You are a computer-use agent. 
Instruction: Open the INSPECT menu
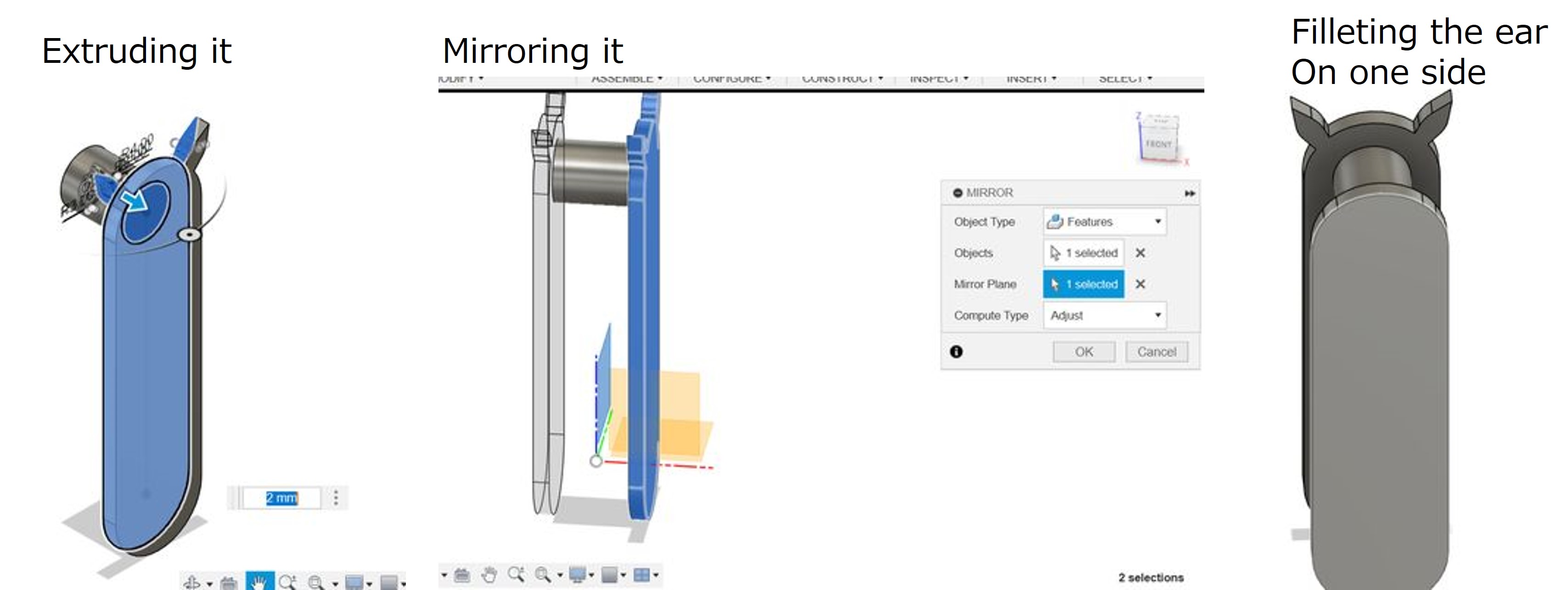click(x=939, y=79)
